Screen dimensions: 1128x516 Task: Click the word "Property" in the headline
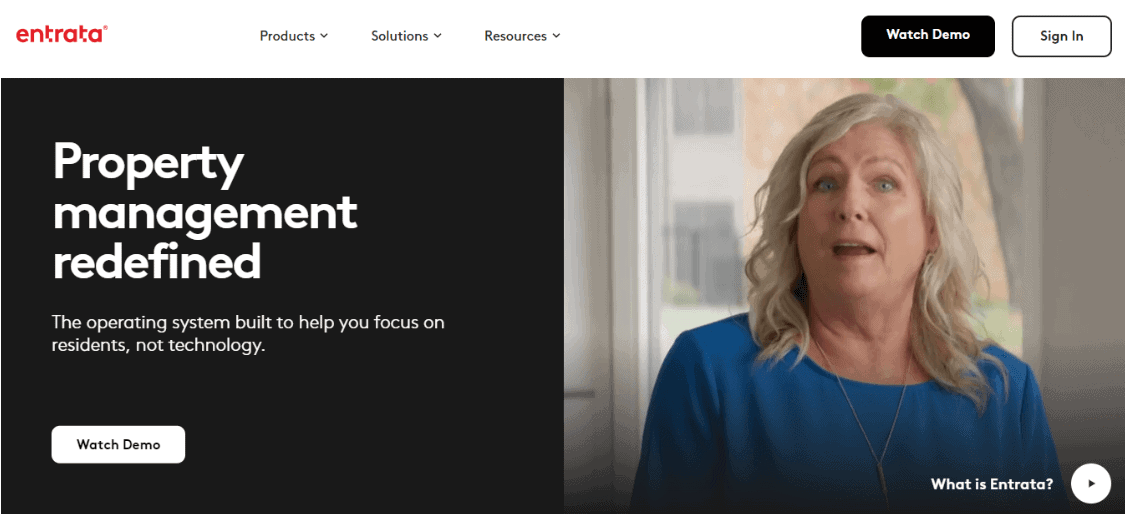[x=149, y=164]
